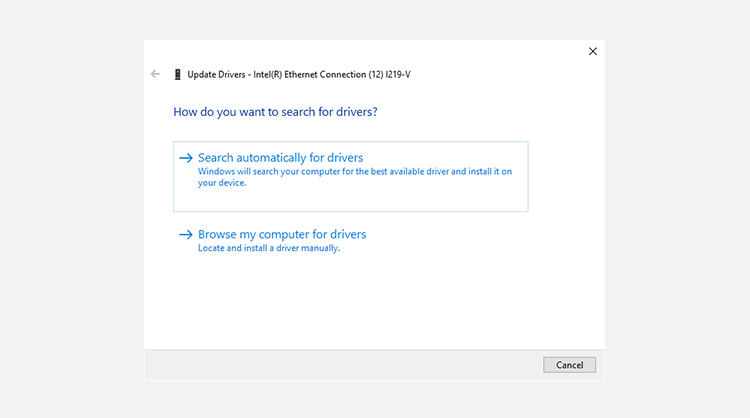Click the Ethernet device icon beside Update Drivers
The height and width of the screenshot is (418, 750).
[177, 74]
